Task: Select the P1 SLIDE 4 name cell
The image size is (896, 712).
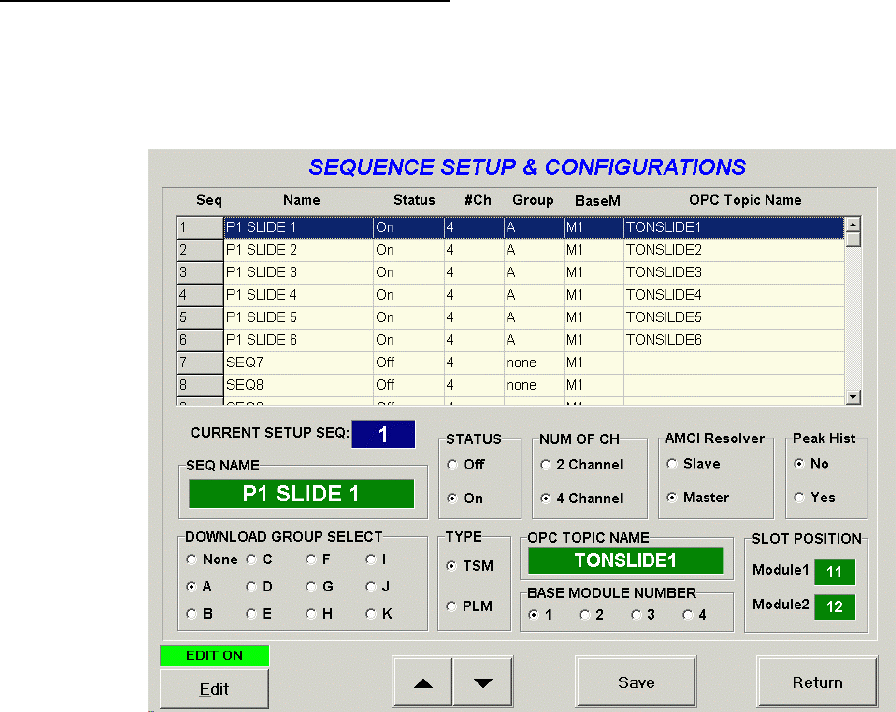Action: click(298, 295)
